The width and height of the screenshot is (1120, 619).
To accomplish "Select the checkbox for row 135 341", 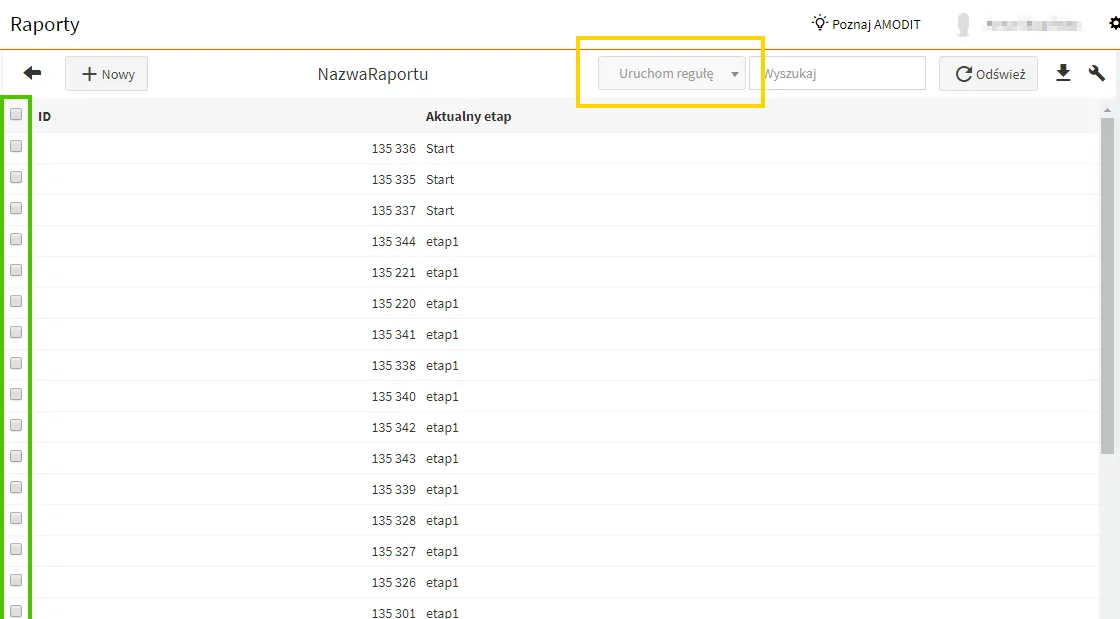I will [16, 332].
